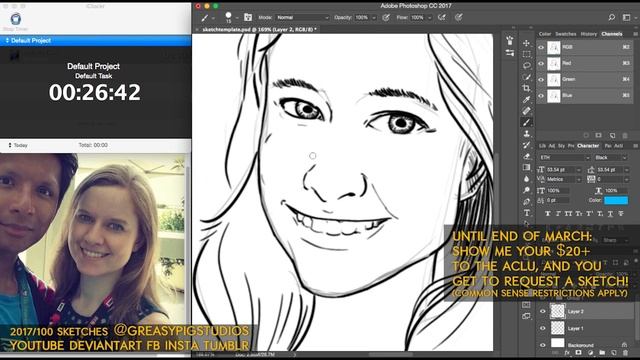Hide Background layer visibility eye
Image resolution: width=640 pixels, height=360 pixels.
coord(542,345)
